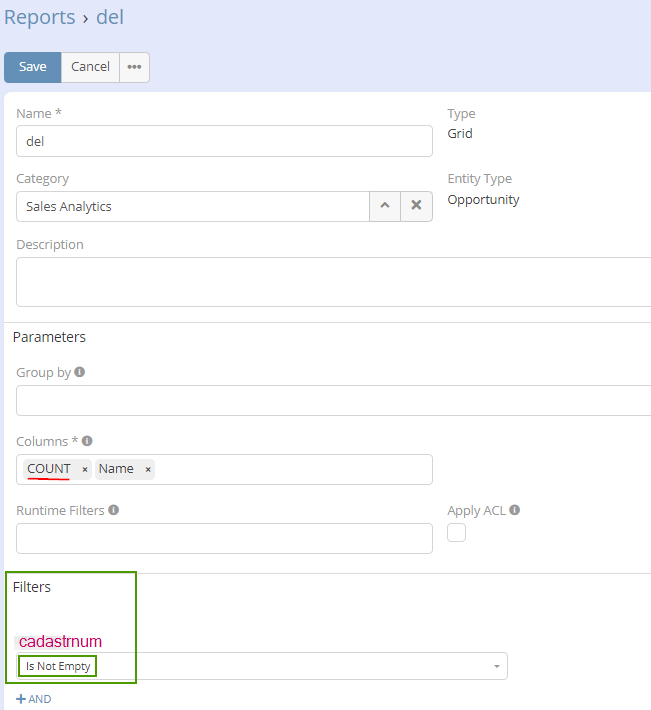Click the Cancel button
Screen dimensions: 651x710
(x=90, y=67)
